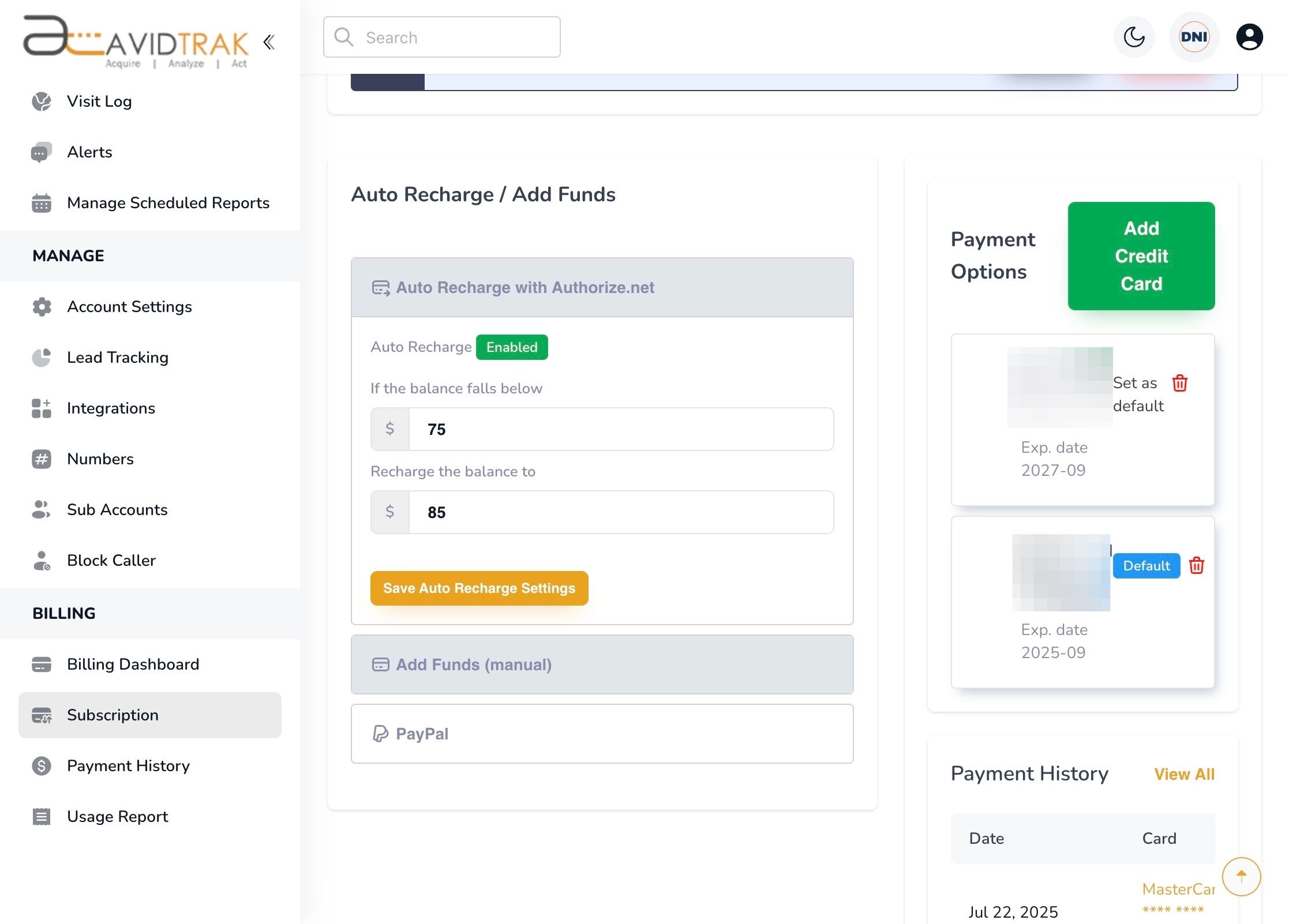
Task: Set the 2027-09 card as default
Action: click(x=1134, y=394)
